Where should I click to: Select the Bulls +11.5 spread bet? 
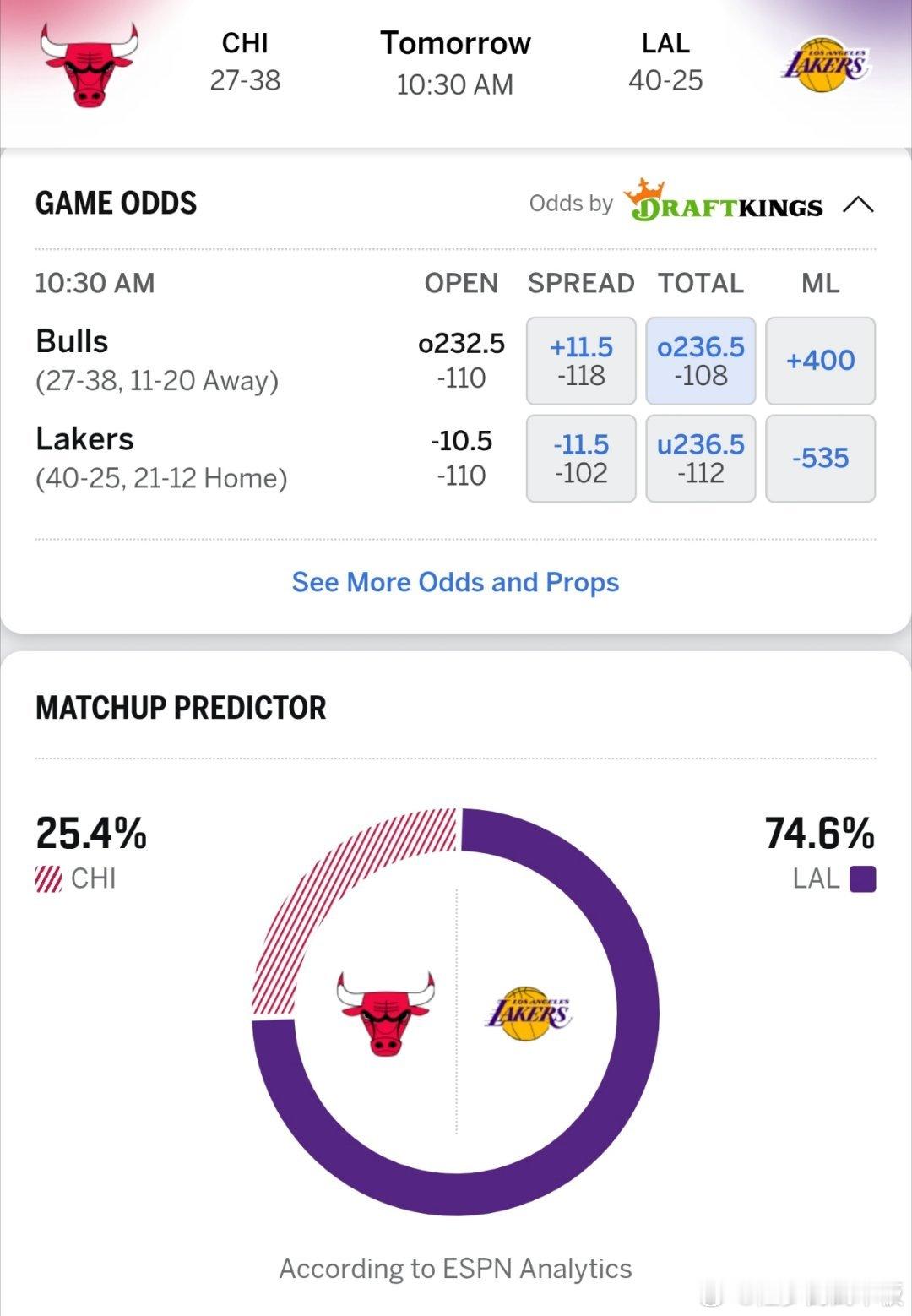click(x=580, y=361)
